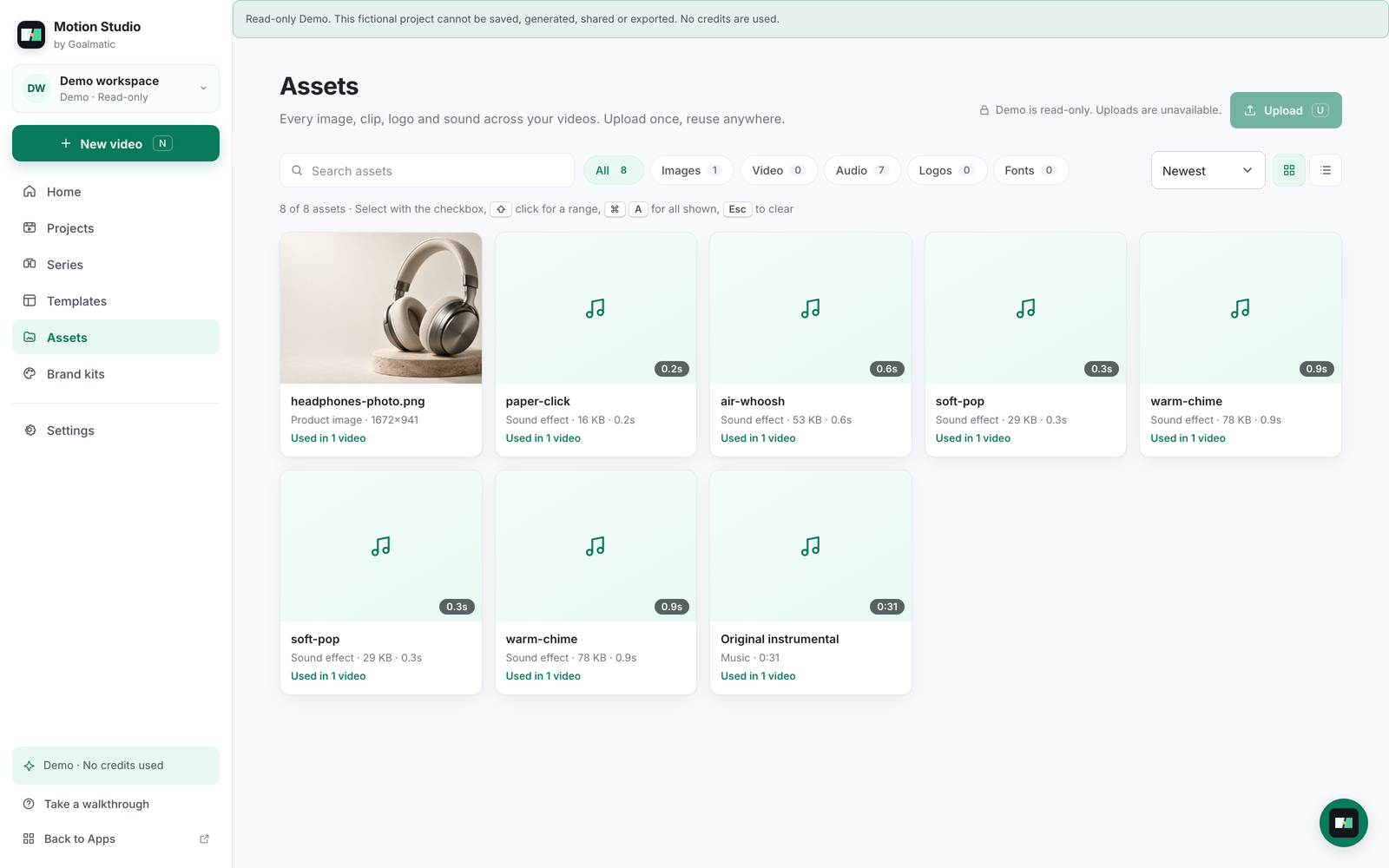
Task: Go to Projects in the sidebar
Action: (x=115, y=228)
